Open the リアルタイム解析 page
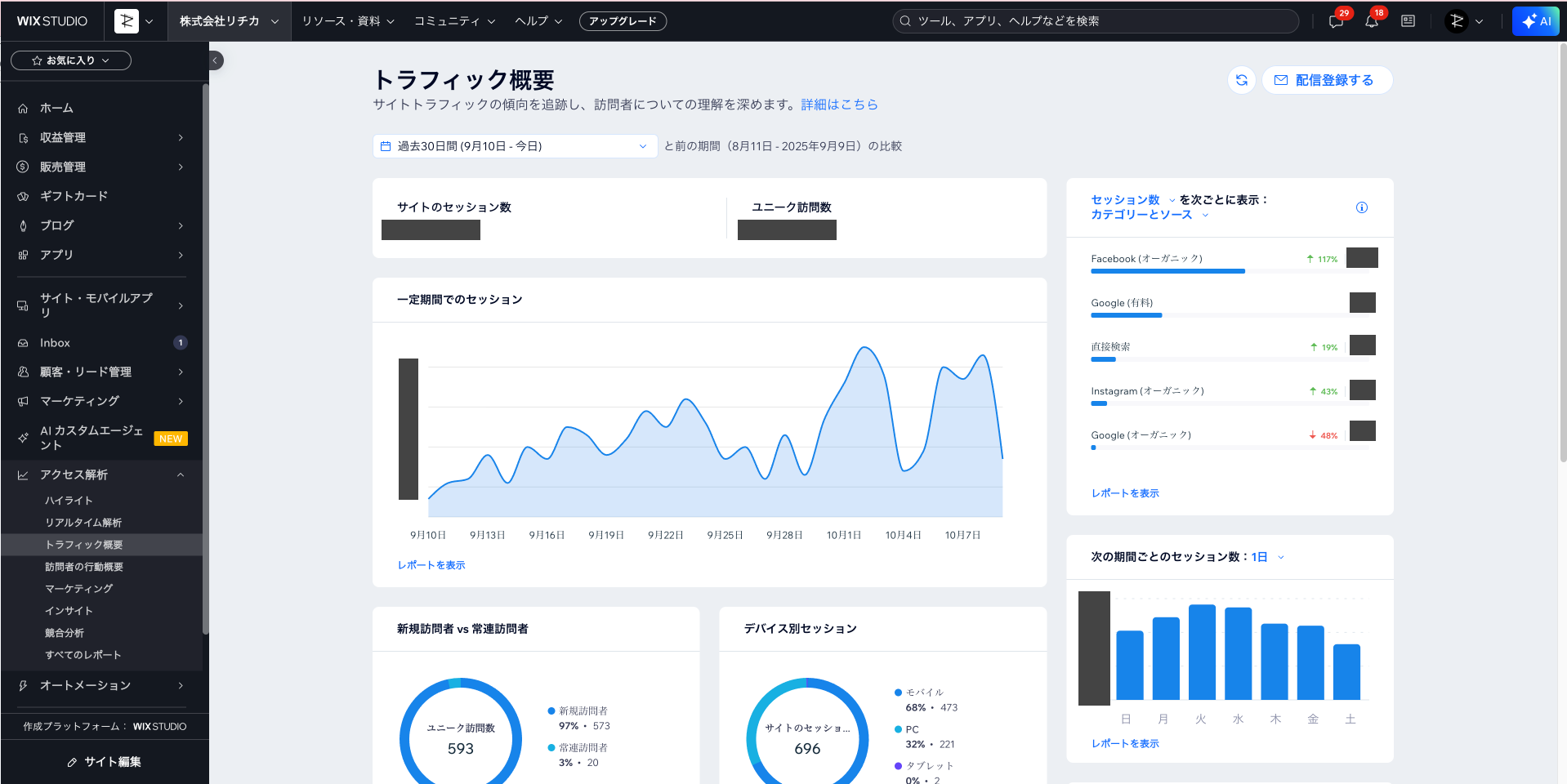Image resolution: width=1567 pixels, height=784 pixels. (x=83, y=523)
